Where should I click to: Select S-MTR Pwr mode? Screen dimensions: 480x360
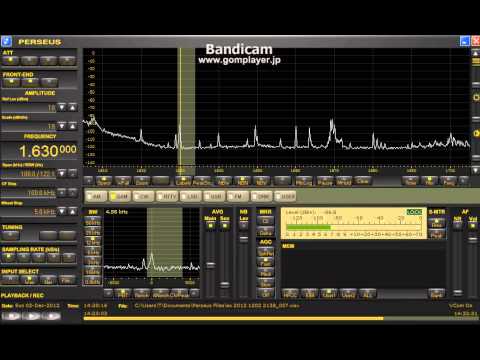(x=436, y=235)
